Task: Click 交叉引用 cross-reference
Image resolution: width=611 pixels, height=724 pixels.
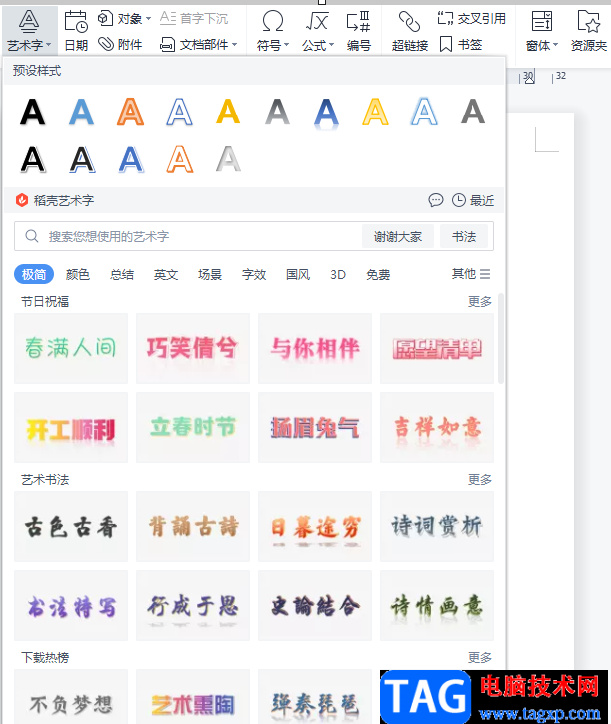Action: (472, 18)
